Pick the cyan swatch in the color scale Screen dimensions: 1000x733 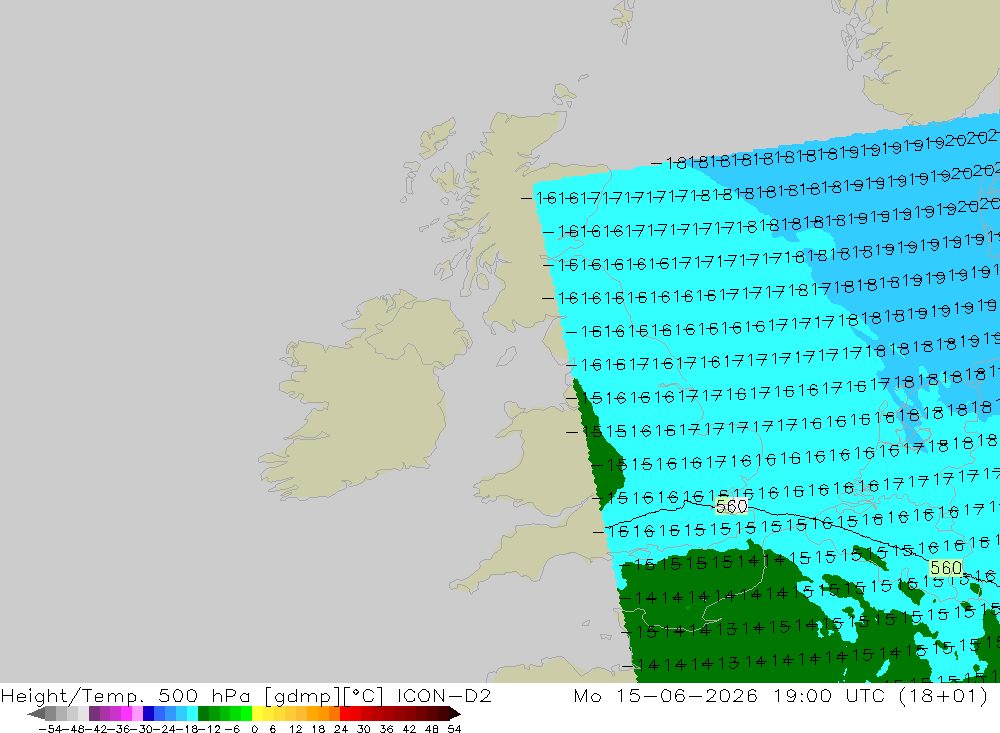pos(192,714)
